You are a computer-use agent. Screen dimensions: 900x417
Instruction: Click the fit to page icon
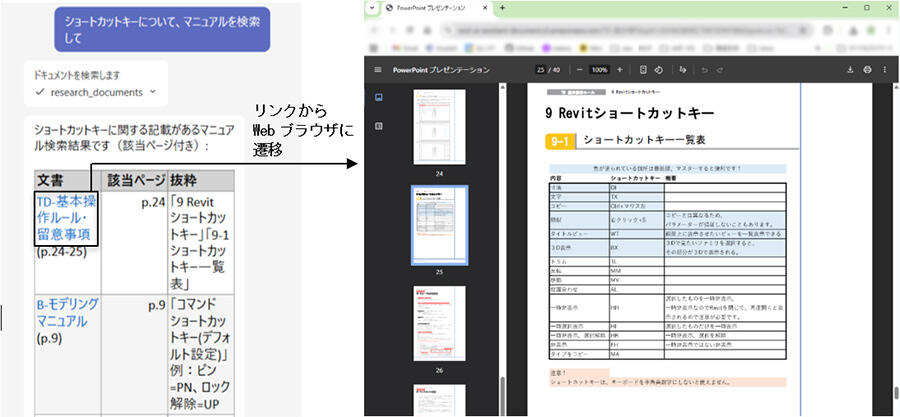pos(640,70)
